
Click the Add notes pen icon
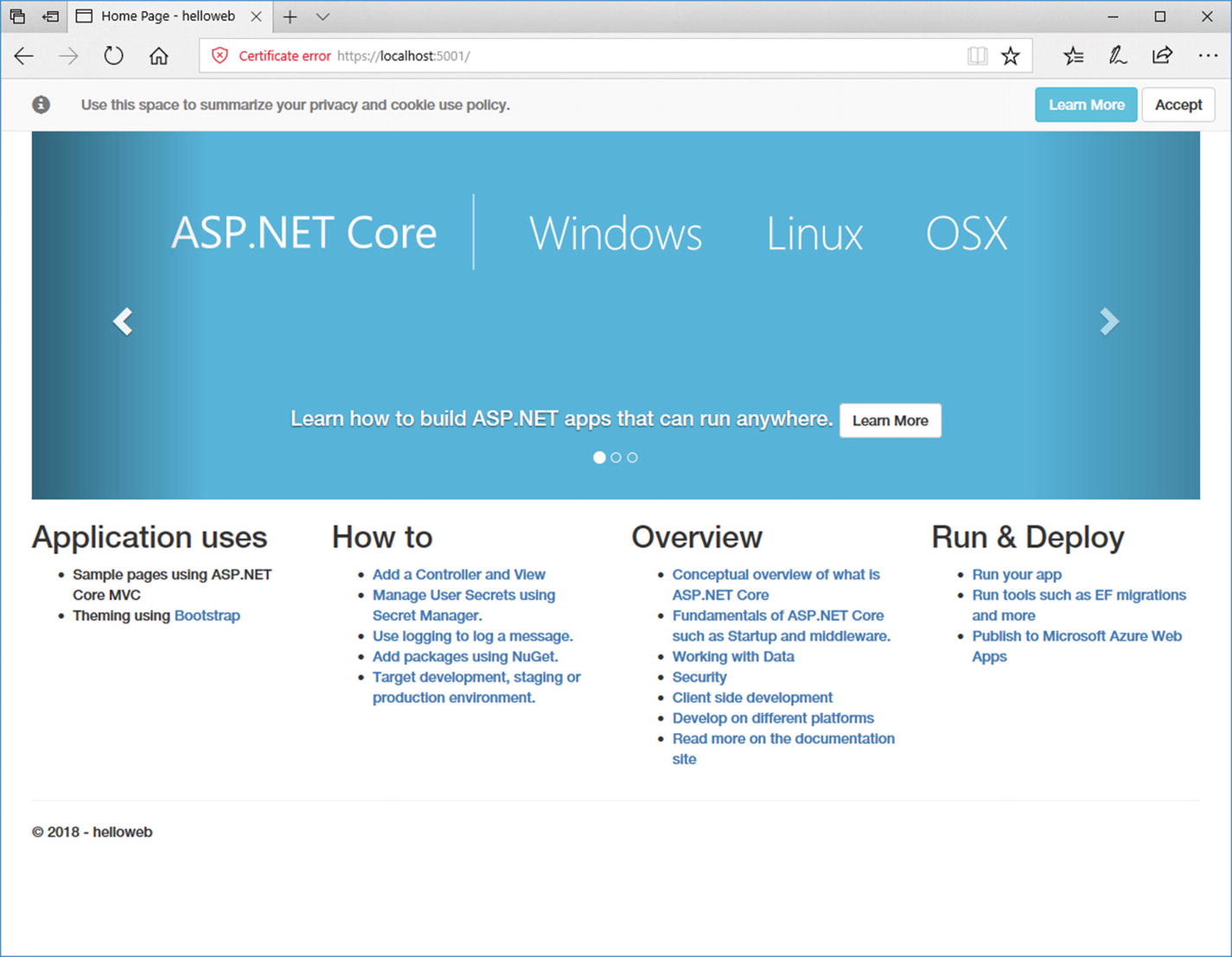coord(1117,56)
